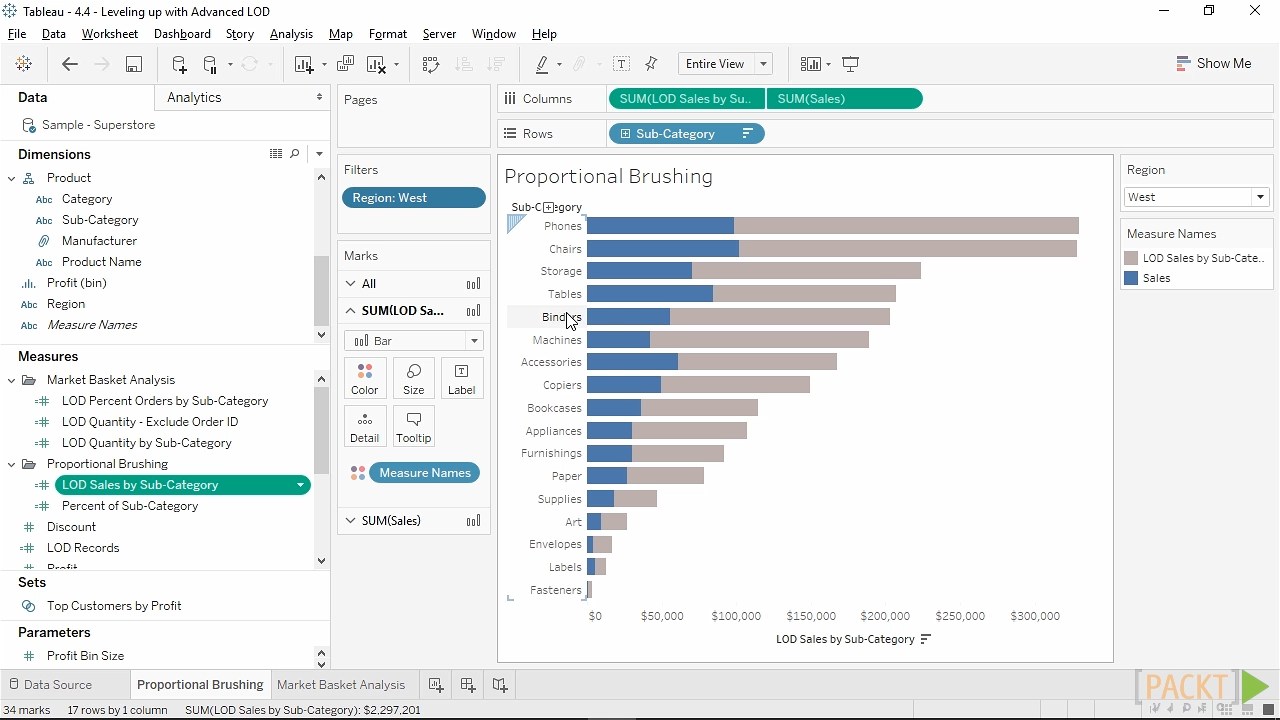Collapse the SUM(LOD Sa... marks section
Image resolution: width=1280 pixels, height=720 pixels.
[x=350, y=311]
